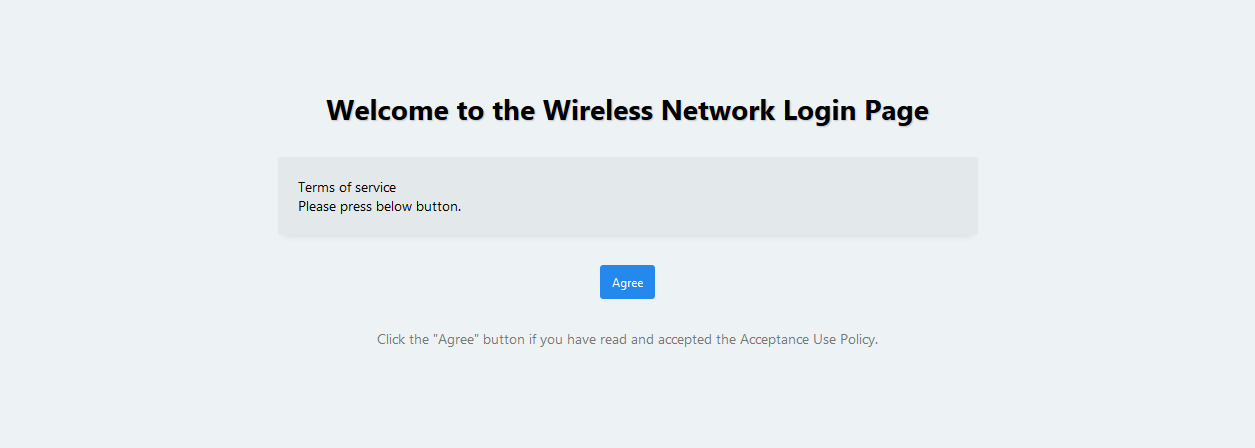Click the Acceptance Use Policy instruction line
This screenshot has width=1255, height=448.
click(627, 339)
